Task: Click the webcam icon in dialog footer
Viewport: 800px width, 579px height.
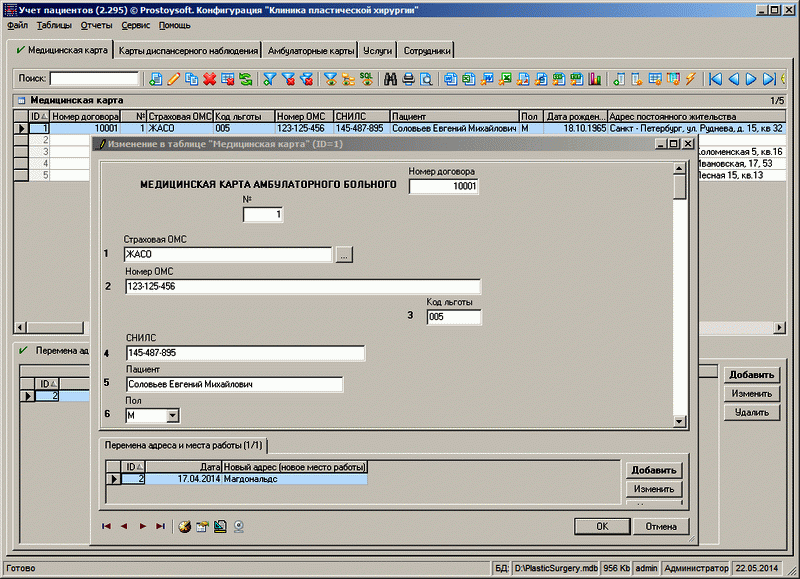Action: coord(239,525)
